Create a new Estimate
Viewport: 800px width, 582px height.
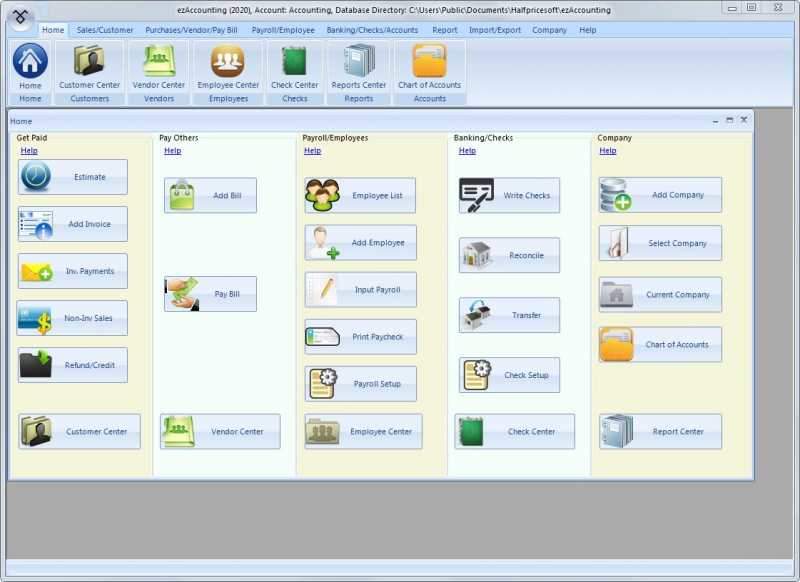(72, 177)
